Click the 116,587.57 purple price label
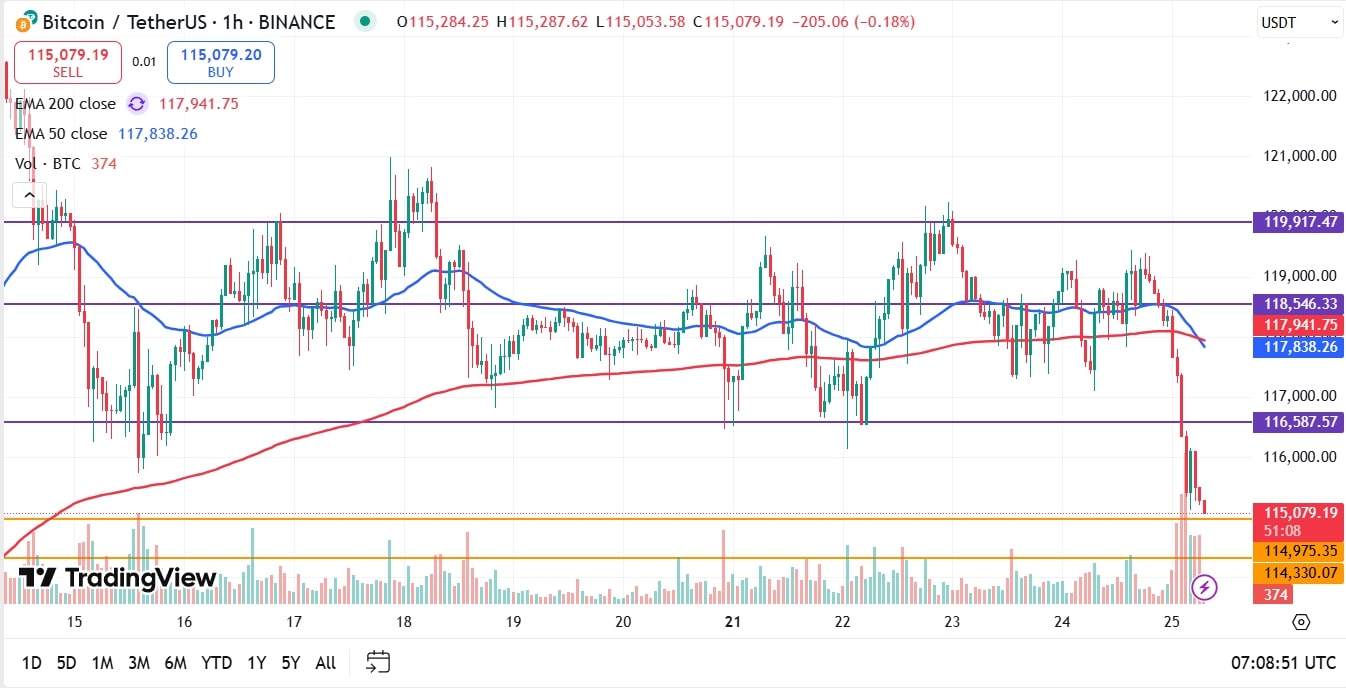This screenshot has width=1346, height=688. coord(1297,422)
